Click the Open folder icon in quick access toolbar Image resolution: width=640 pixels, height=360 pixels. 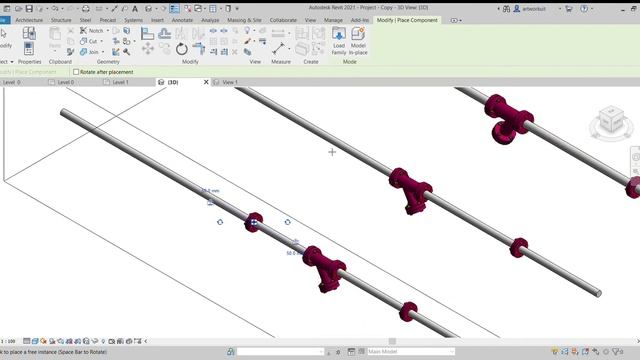click(18, 8)
